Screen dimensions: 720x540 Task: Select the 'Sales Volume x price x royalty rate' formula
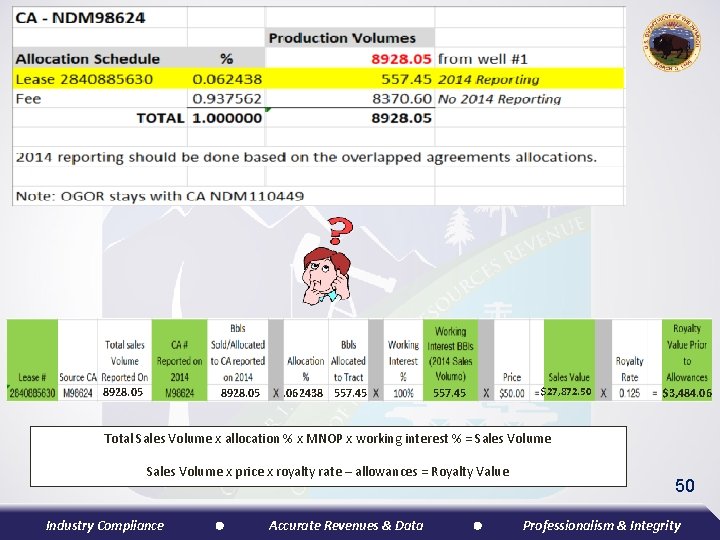pos(327,472)
